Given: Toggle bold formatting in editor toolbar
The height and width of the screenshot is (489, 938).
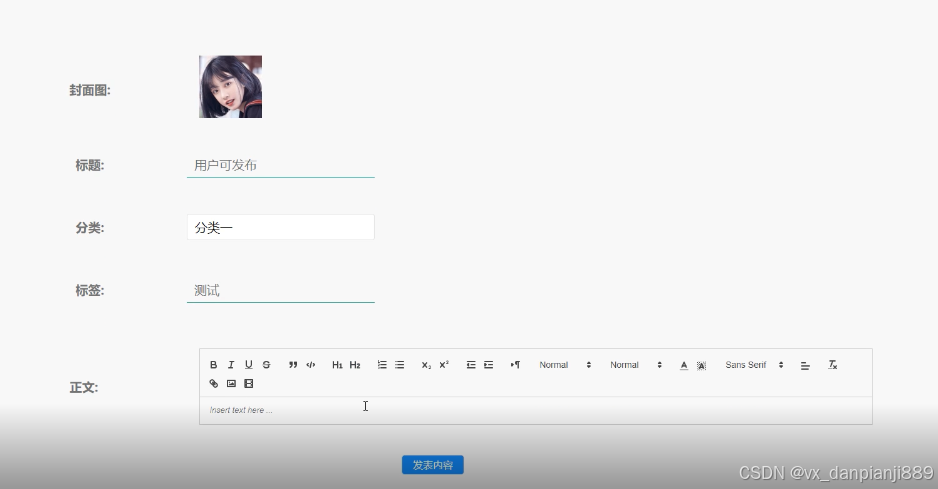Looking at the screenshot, I should (214, 365).
